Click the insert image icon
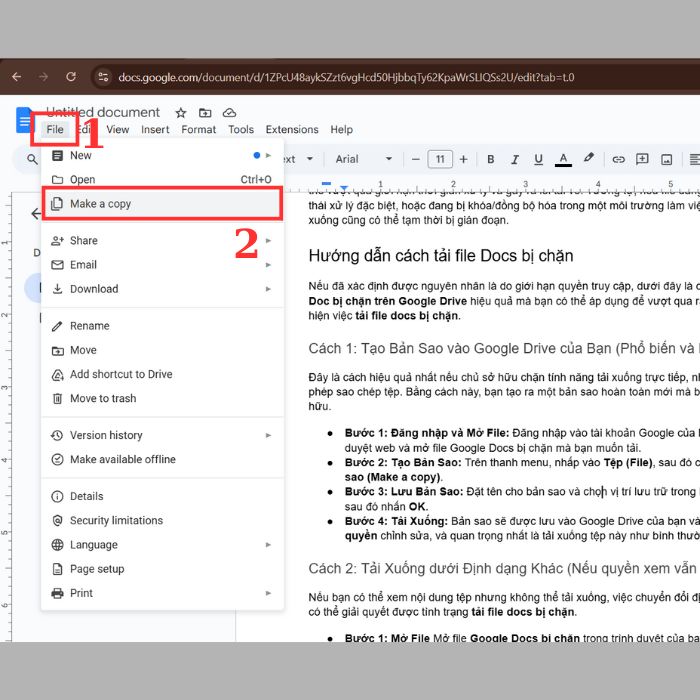This screenshot has width=700, height=700. [667, 159]
